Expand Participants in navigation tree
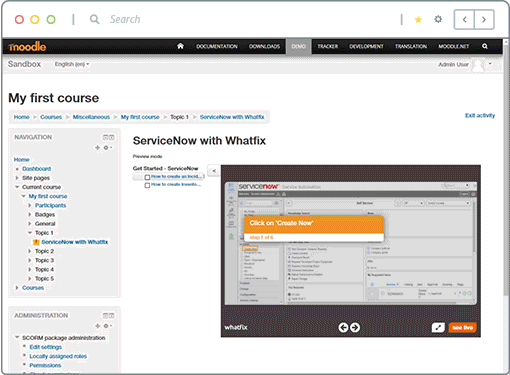This screenshot has height=375, width=510. point(30,205)
